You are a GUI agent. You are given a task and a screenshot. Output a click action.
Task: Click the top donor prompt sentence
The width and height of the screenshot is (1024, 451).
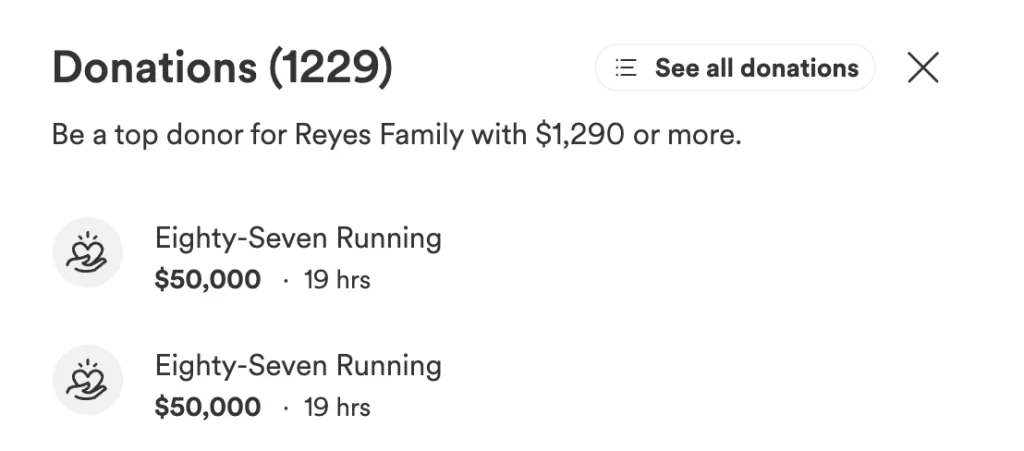(397, 134)
